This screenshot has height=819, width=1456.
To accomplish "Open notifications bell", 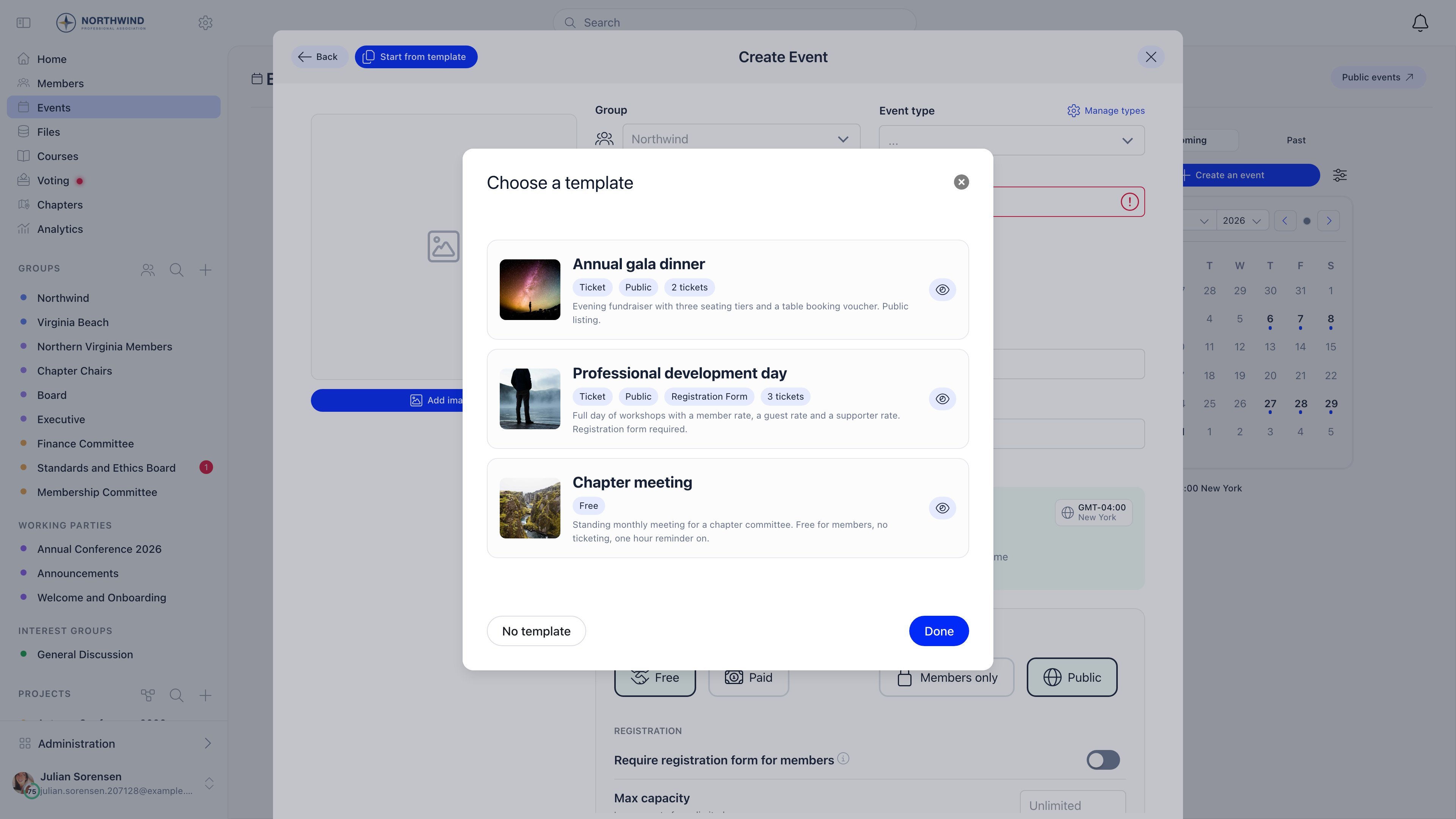I will pyautogui.click(x=1420, y=23).
